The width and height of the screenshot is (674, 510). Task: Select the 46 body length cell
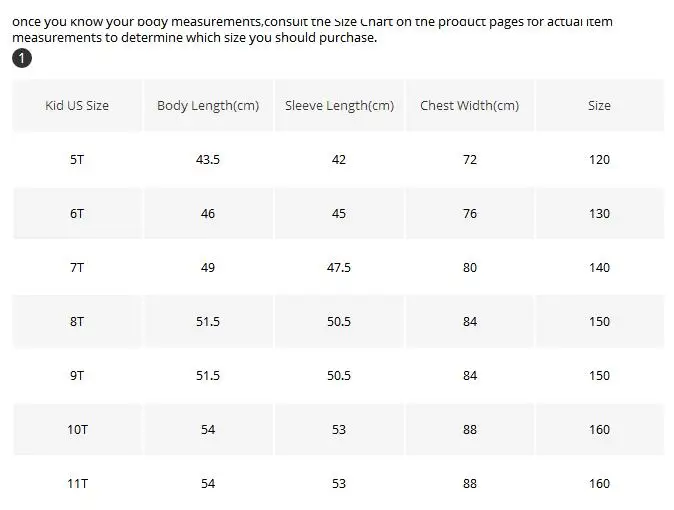point(208,214)
